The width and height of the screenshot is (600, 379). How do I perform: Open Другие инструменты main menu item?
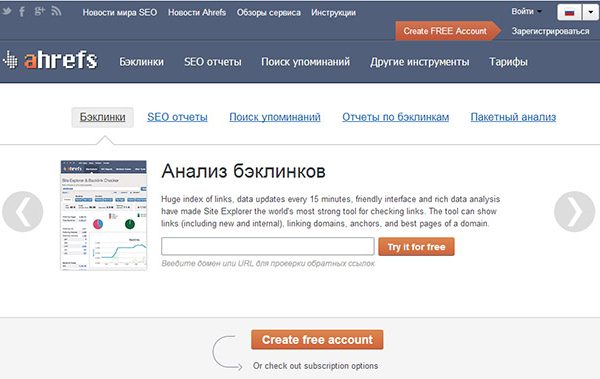pyautogui.click(x=419, y=62)
